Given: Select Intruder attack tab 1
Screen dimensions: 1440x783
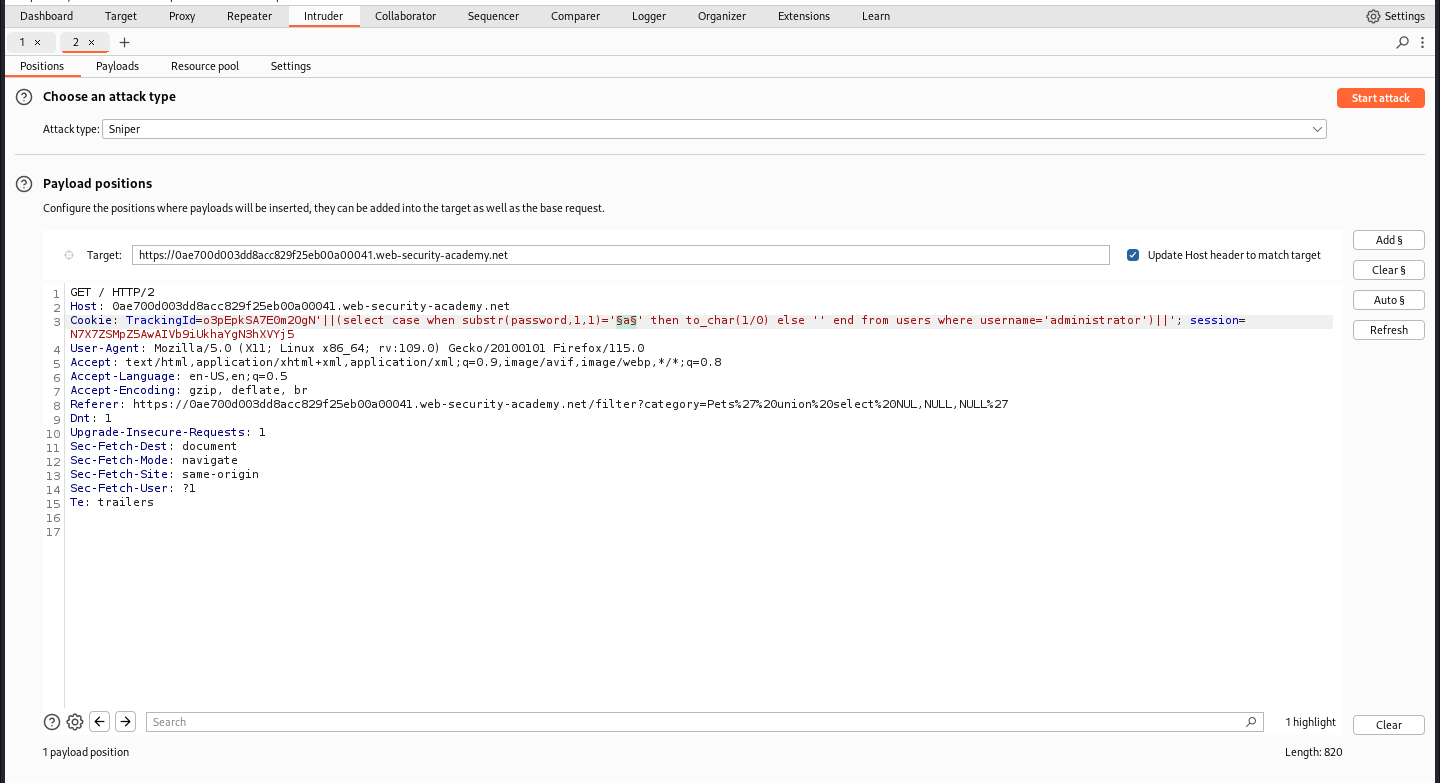Looking at the screenshot, I should (x=22, y=42).
